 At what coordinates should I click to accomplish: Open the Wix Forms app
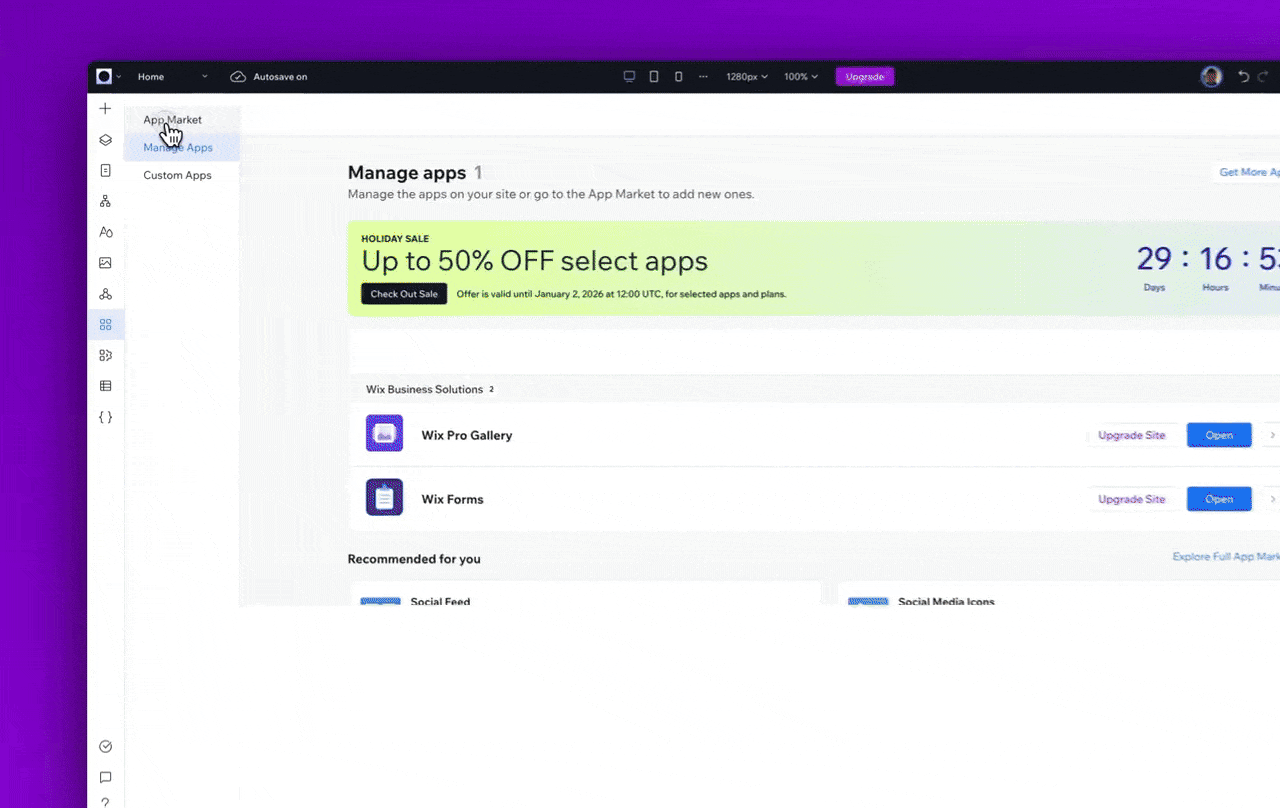click(1219, 499)
